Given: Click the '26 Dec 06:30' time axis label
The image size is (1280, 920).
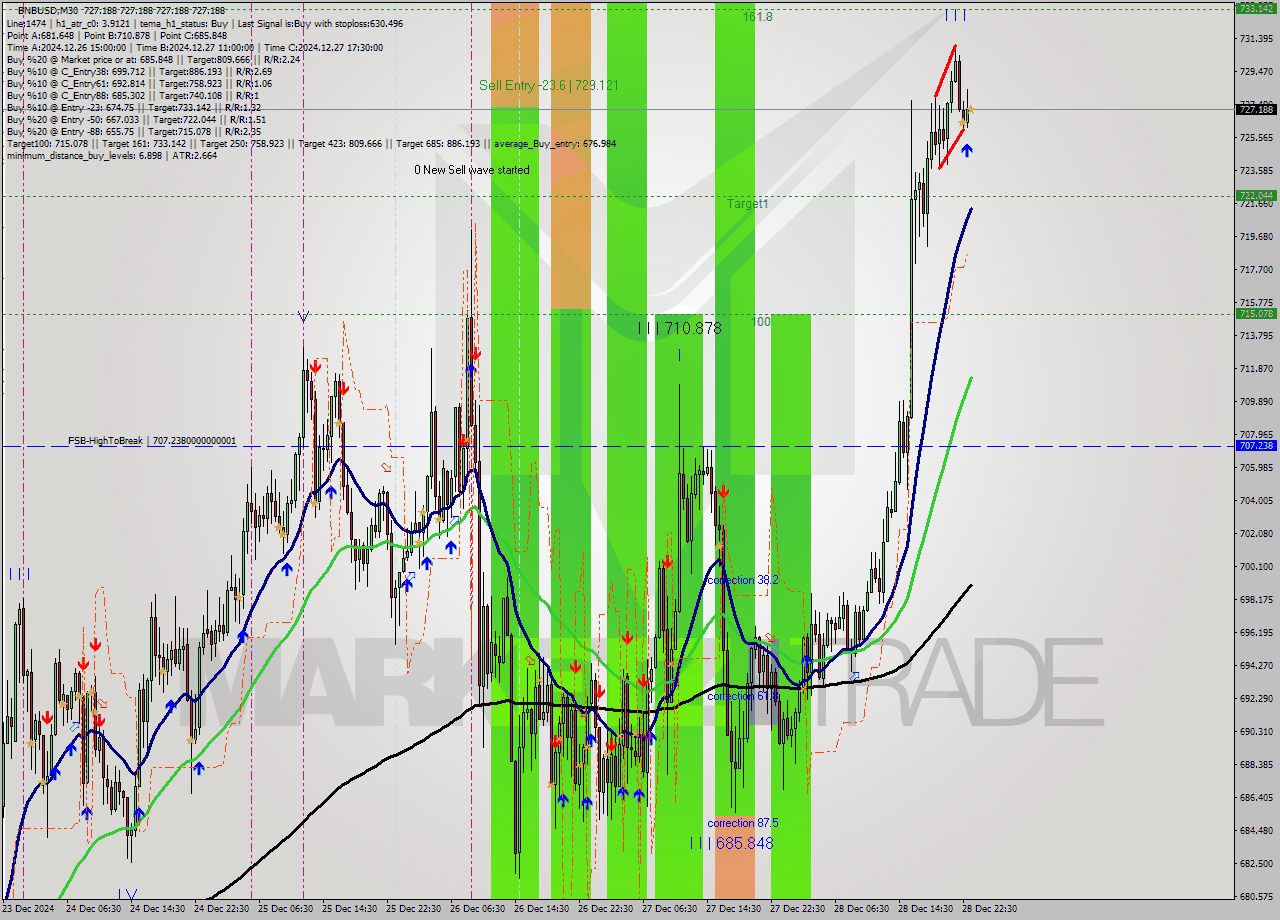Looking at the screenshot, I should point(477,909).
